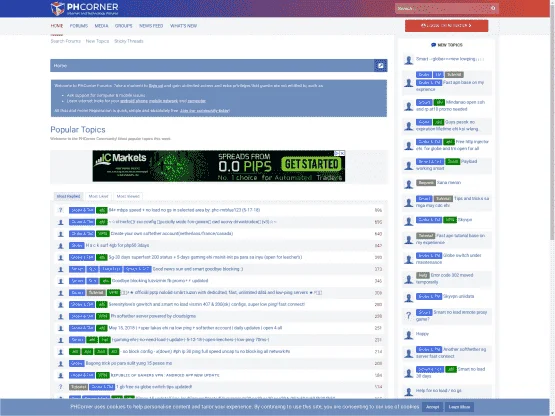Click sidebar avatar beside 'Help for no load' topic
555x416 pixels.
coord(409,391)
